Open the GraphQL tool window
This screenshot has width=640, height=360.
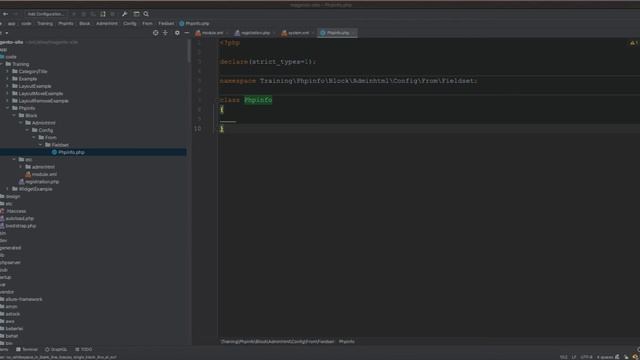[x=56, y=350]
